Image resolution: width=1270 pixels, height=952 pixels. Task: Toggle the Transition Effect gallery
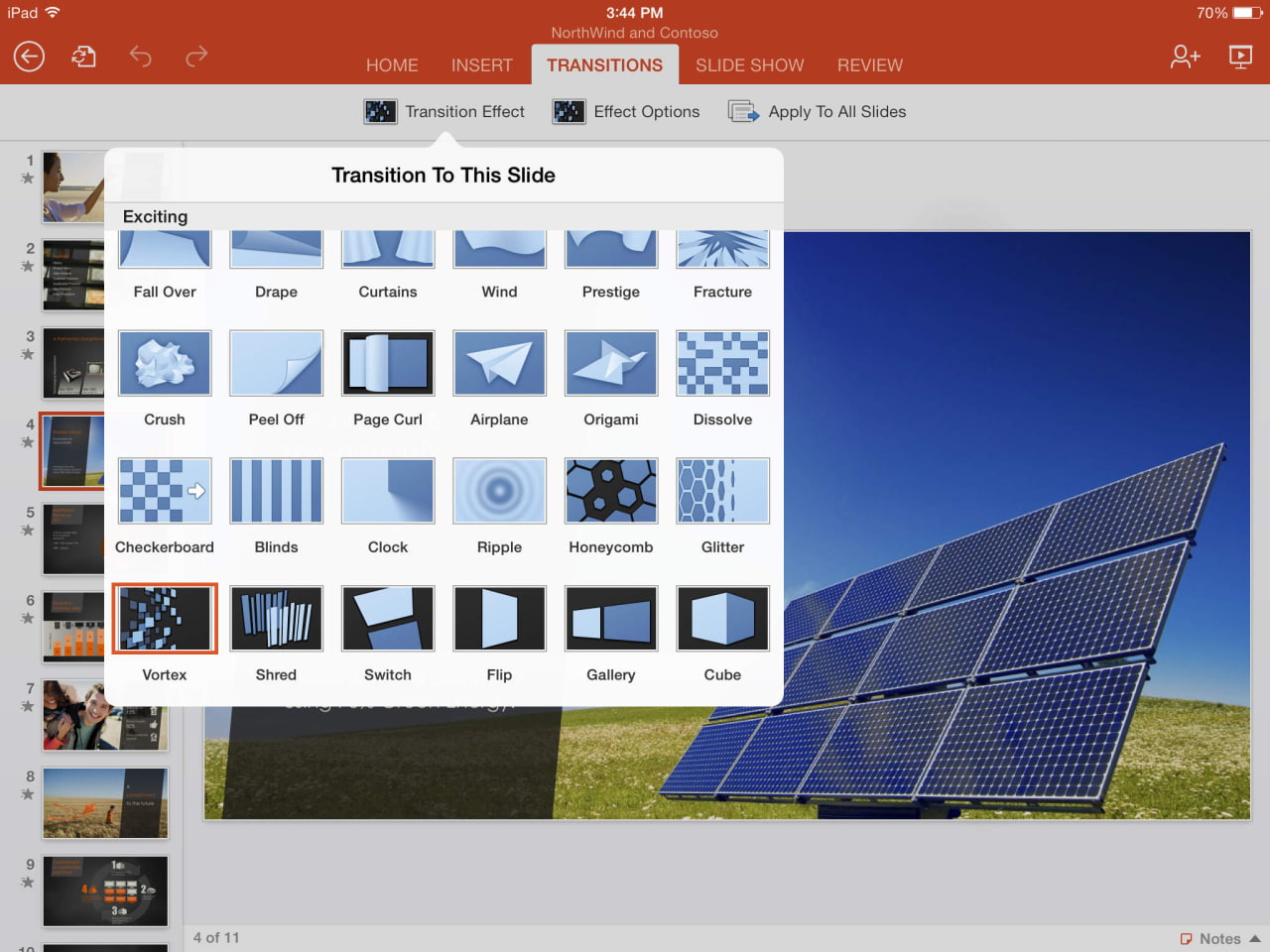click(444, 112)
